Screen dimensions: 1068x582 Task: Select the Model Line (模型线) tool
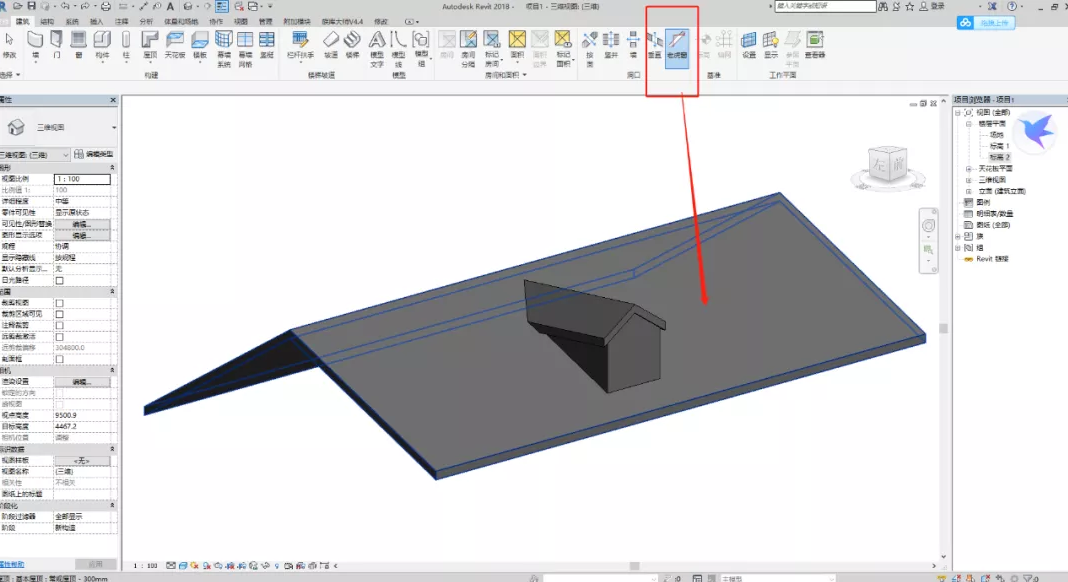[x=398, y=49]
